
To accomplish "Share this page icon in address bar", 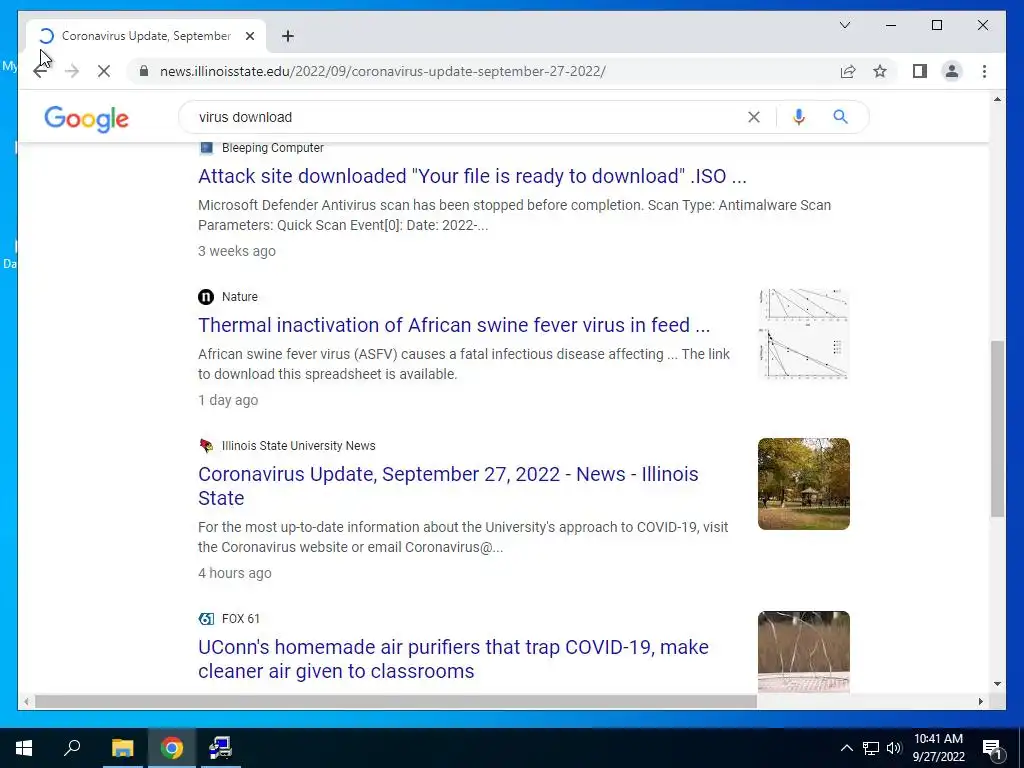I will 848,71.
